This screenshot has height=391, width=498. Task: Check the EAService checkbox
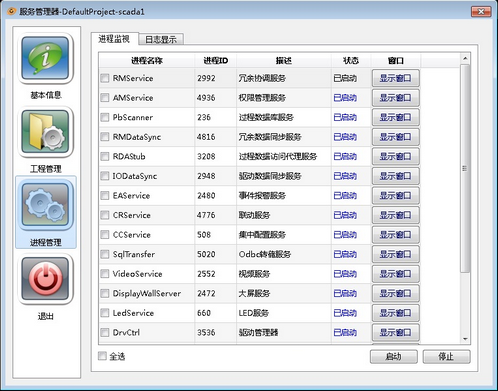[x=105, y=196]
